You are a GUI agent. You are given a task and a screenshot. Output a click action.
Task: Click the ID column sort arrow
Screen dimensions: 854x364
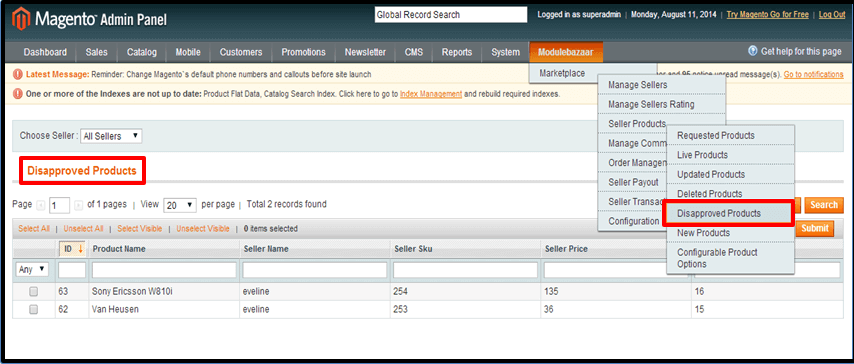81,249
